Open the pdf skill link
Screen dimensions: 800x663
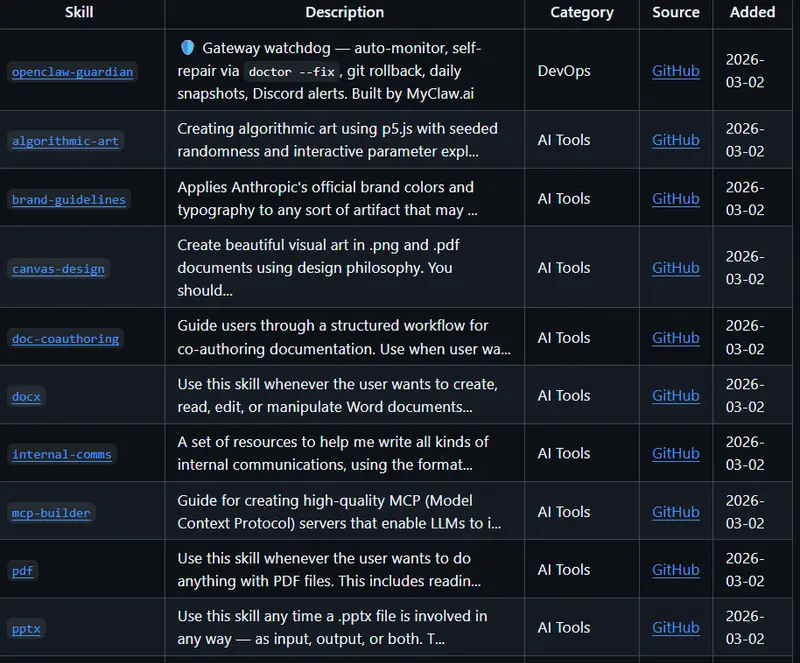point(23,570)
